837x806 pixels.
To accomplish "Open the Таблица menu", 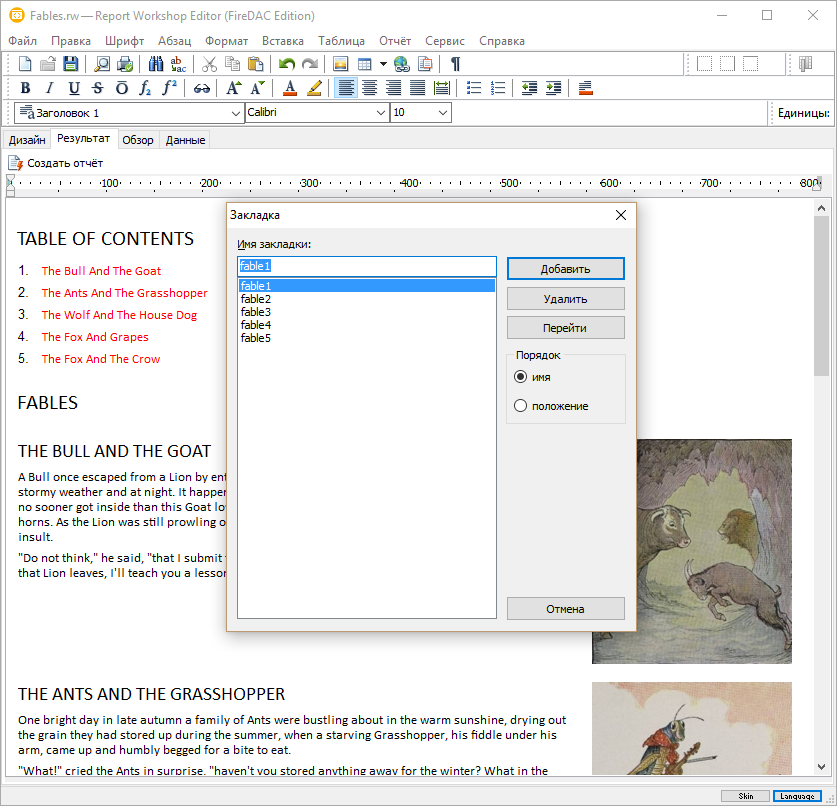I will (341, 41).
